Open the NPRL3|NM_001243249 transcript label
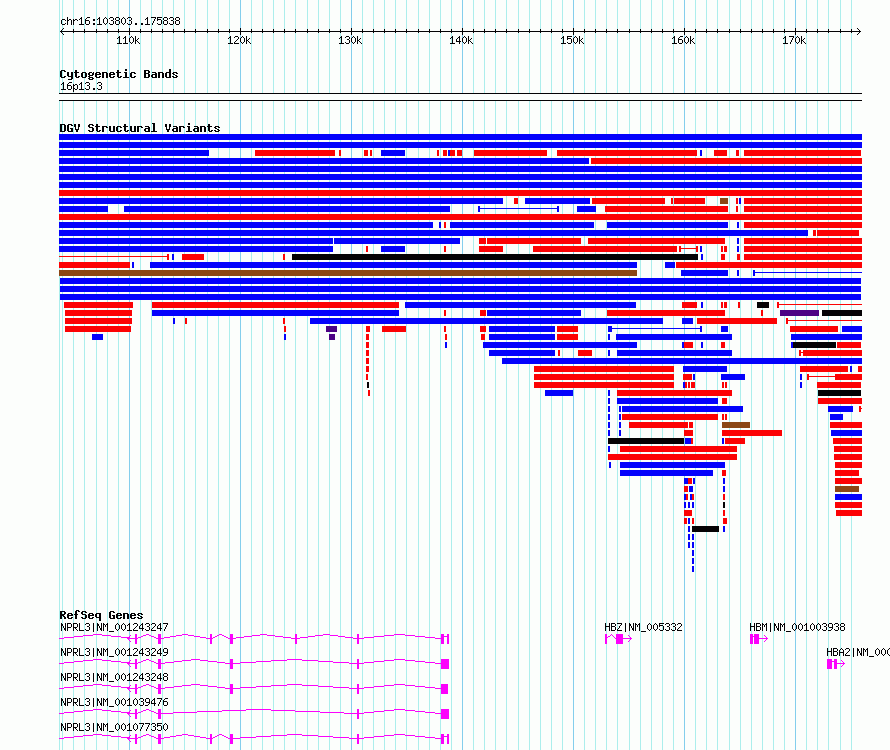This screenshot has width=890, height=750. [x=114, y=652]
